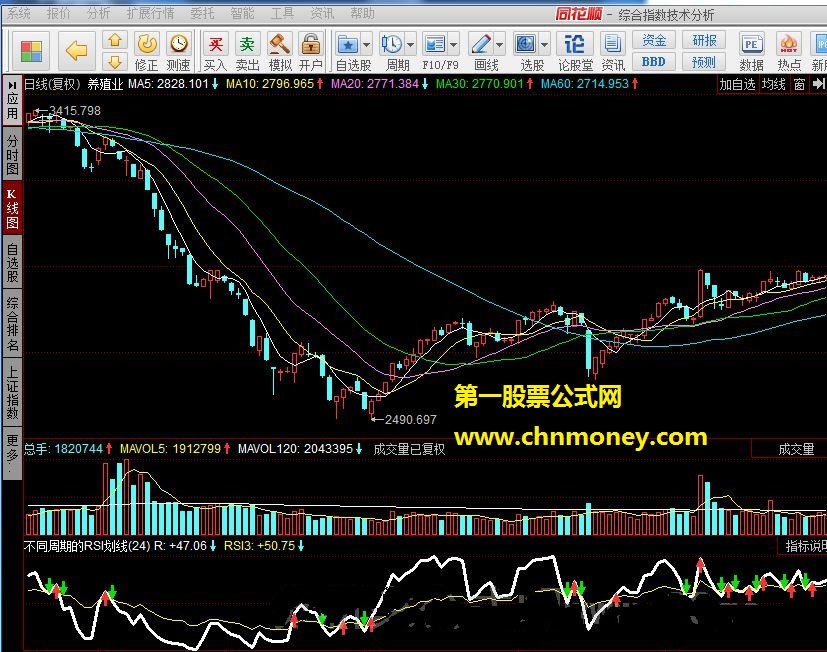This screenshot has height=652, width=827.
Task: Expand the 自选股 toolbar dropdown arrow
Action: (367, 44)
